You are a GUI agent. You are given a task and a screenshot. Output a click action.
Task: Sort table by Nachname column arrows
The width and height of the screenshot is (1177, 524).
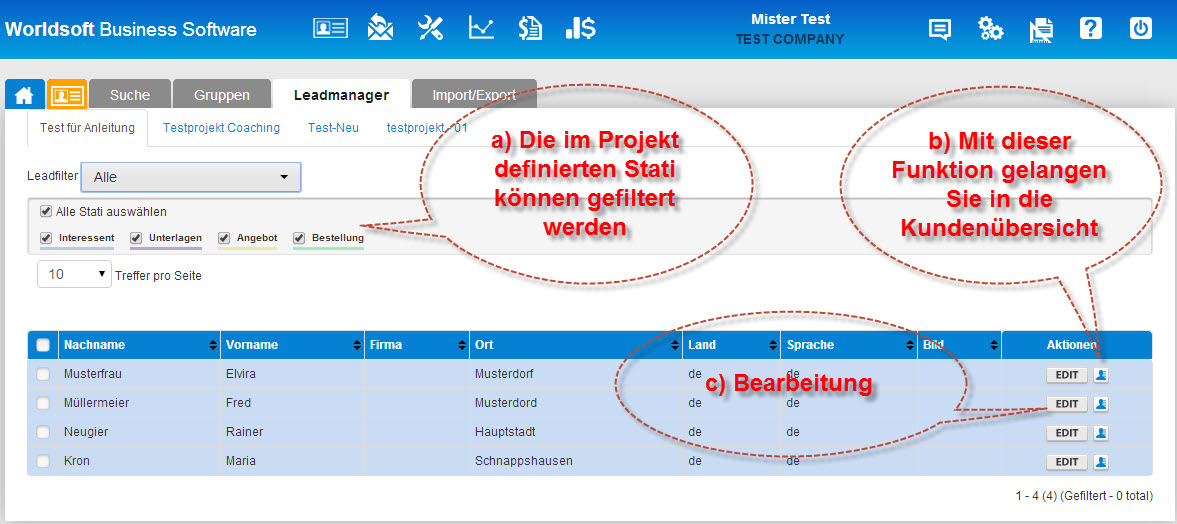tap(212, 345)
